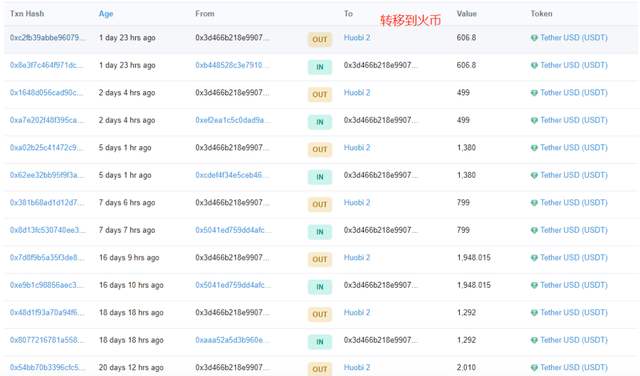Screen dimensions: 640x376
Task: Open transaction hash 0x7d8f9b5a35f3de8
Action: tap(47, 258)
